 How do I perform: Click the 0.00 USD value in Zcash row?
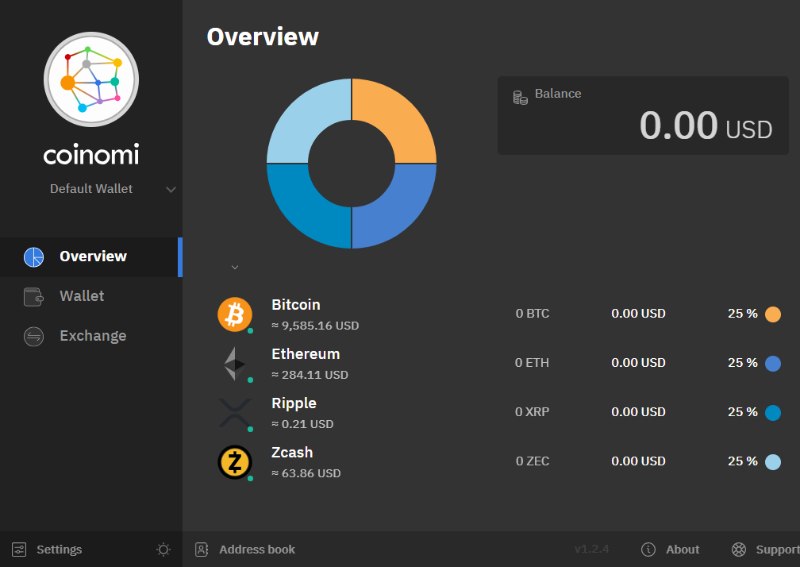pyautogui.click(x=638, y=461)
